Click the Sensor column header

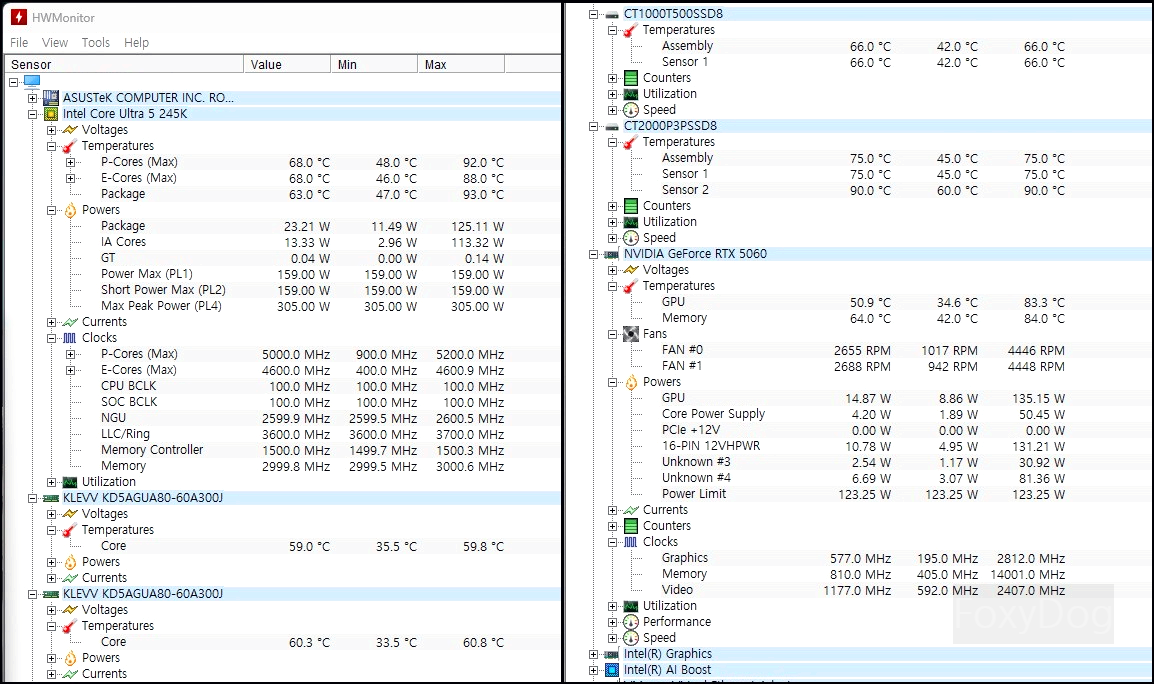point(124,65)
